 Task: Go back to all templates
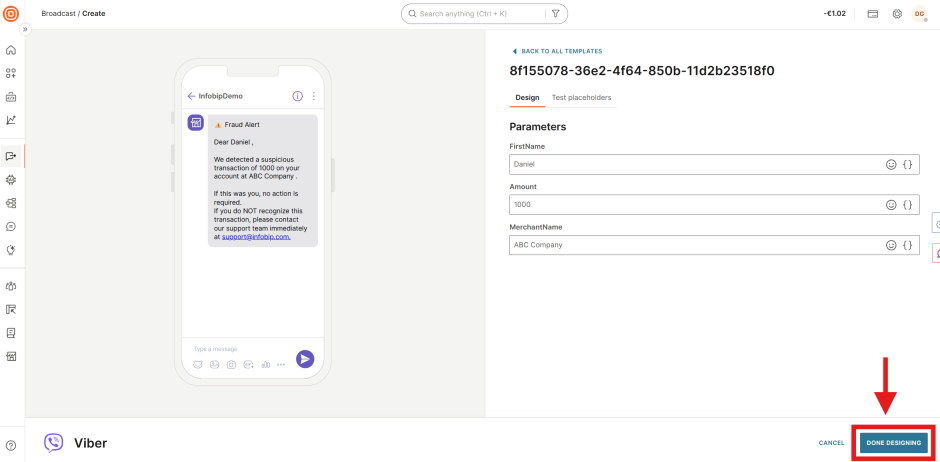(x=558, y=52)
